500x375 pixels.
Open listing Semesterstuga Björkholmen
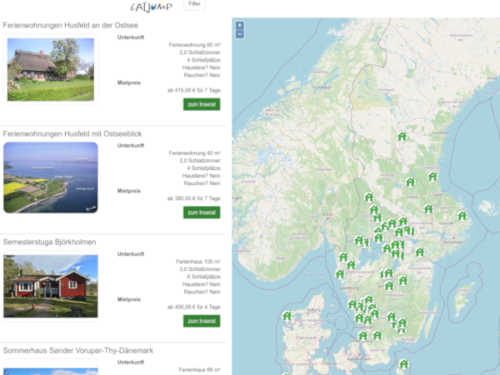(x=50, y=242)
